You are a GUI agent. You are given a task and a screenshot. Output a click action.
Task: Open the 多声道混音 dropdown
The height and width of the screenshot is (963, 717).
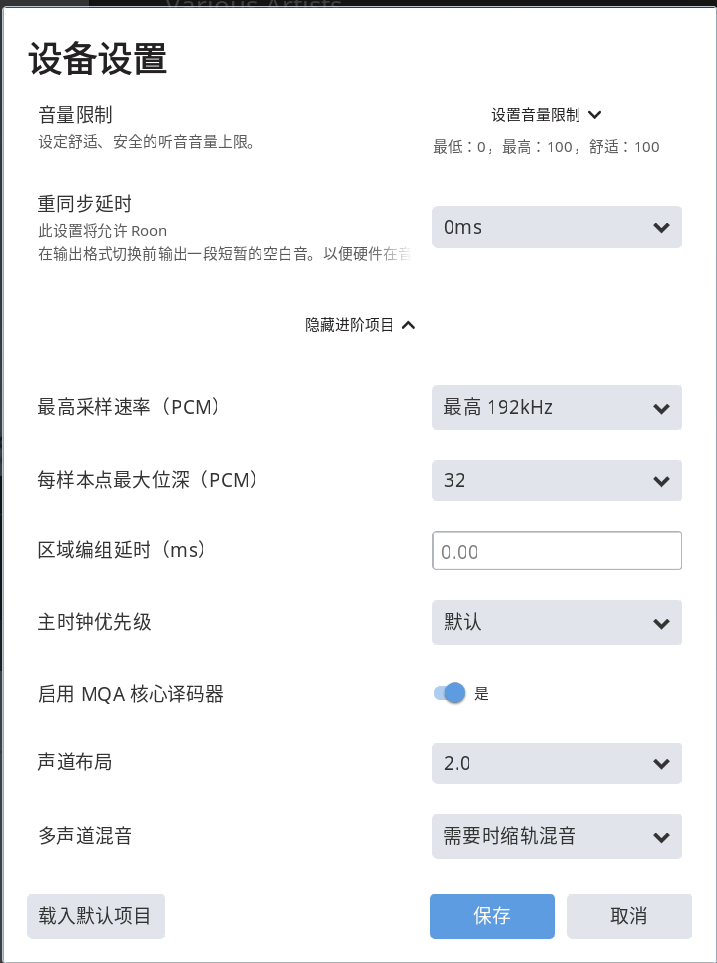(x=556, y=837)
